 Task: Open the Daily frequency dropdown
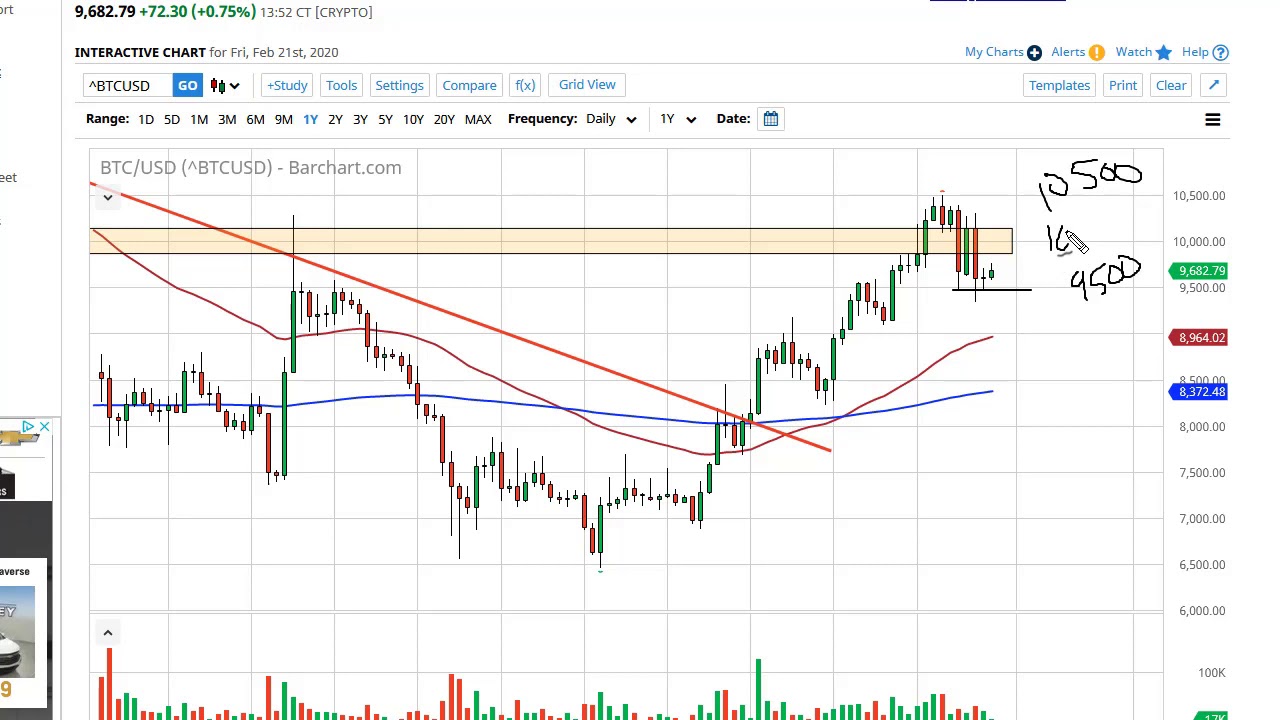click(x=611, y=119)
